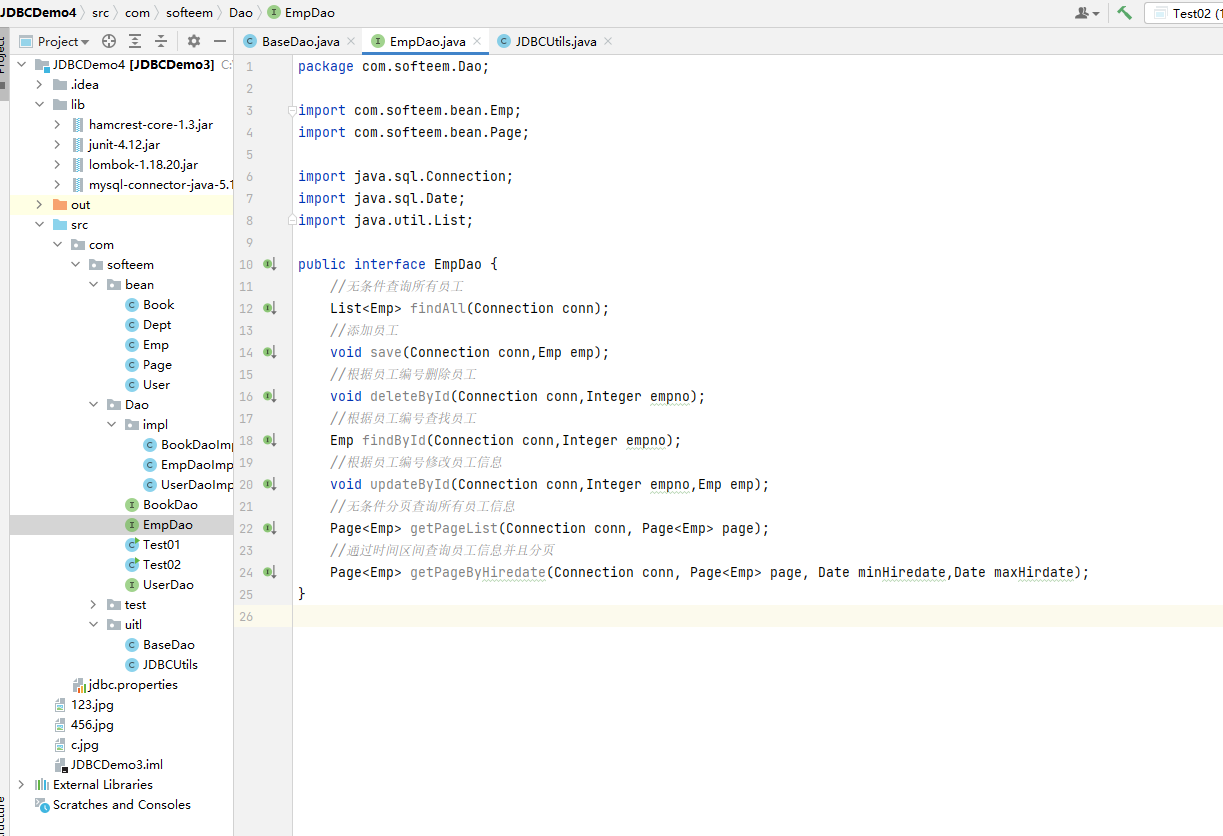Open jdbc.properties file

[133, 684]
